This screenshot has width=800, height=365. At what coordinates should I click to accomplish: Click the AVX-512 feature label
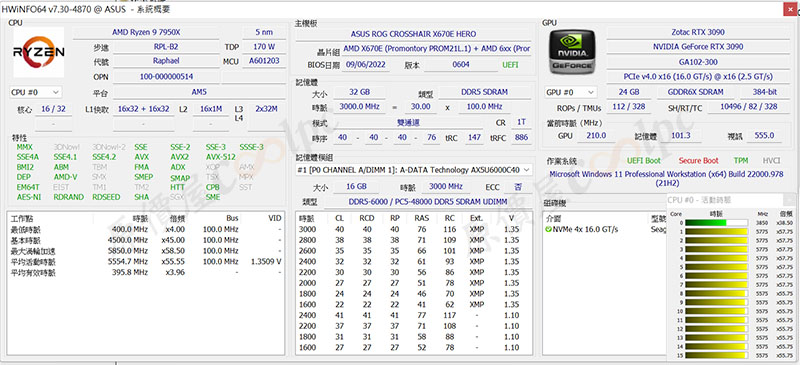[220, 157]
